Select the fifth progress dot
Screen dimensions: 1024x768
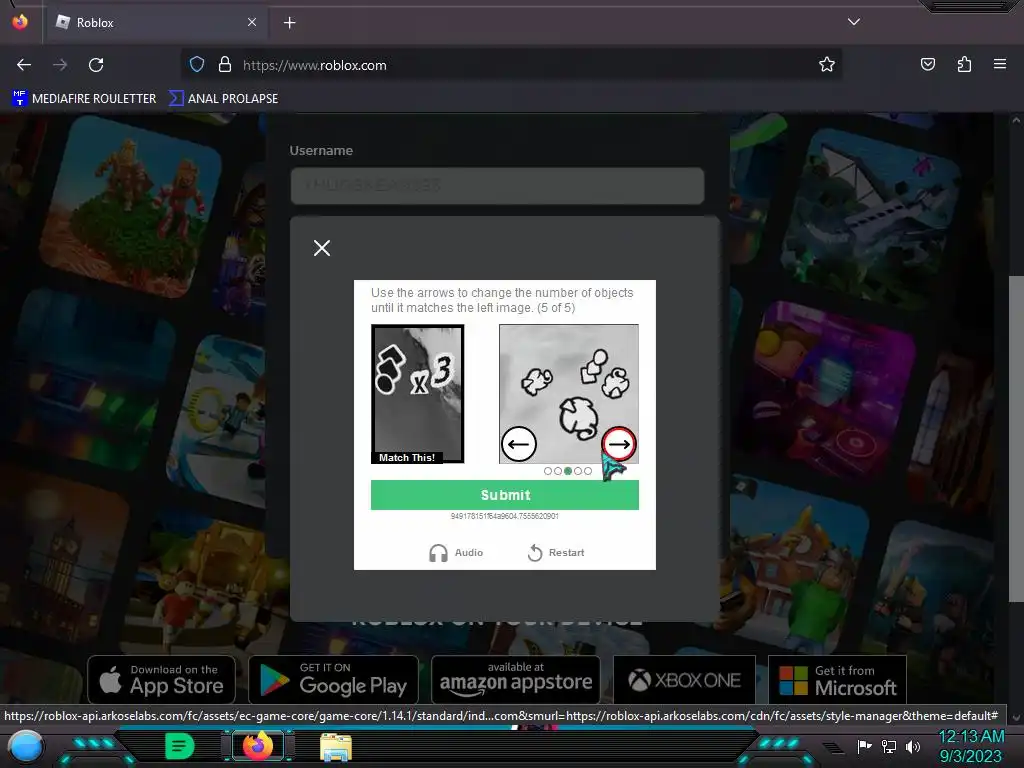588,471
